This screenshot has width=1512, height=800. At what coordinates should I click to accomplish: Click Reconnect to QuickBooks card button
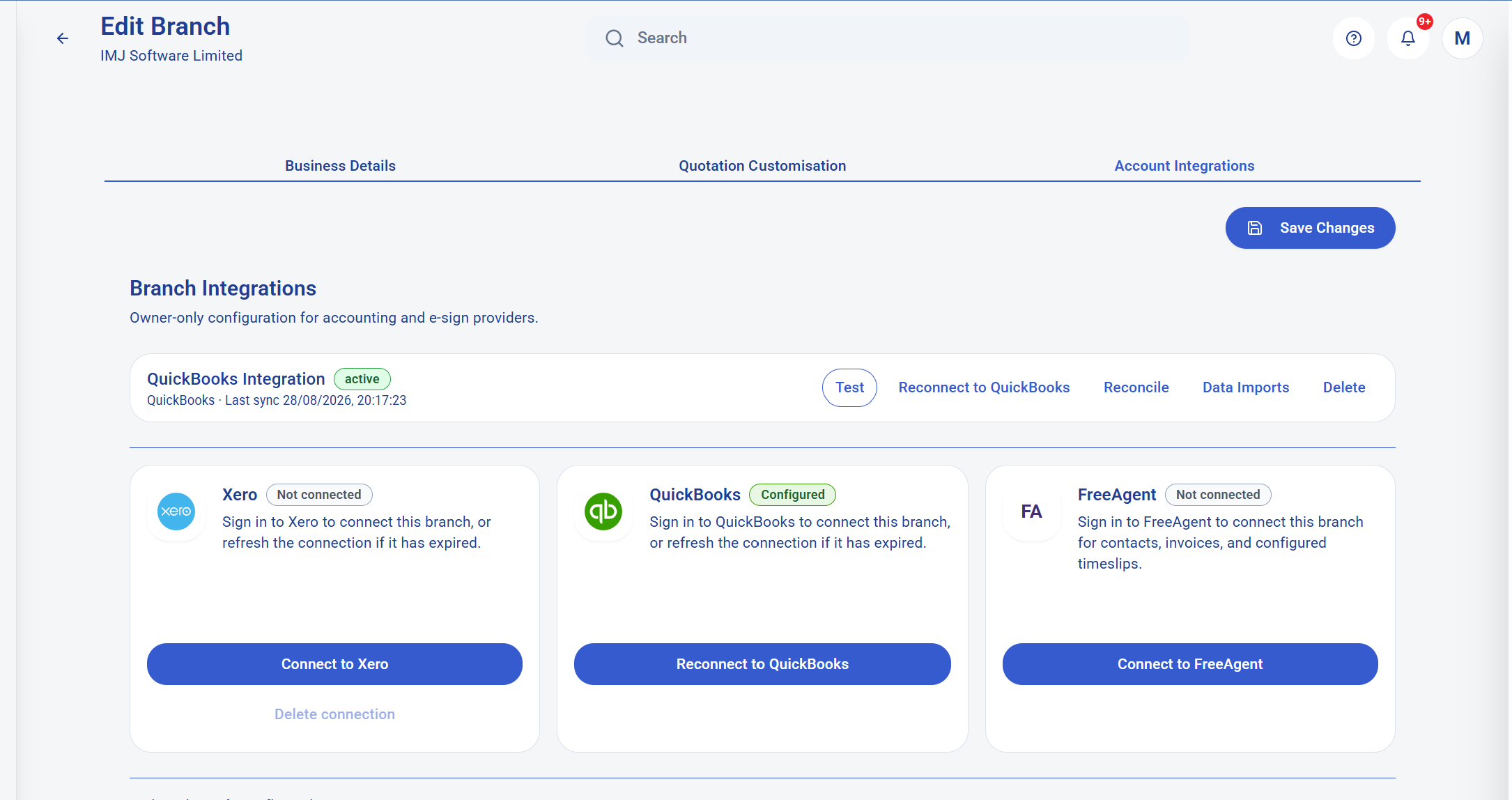(x=762, y=664)
